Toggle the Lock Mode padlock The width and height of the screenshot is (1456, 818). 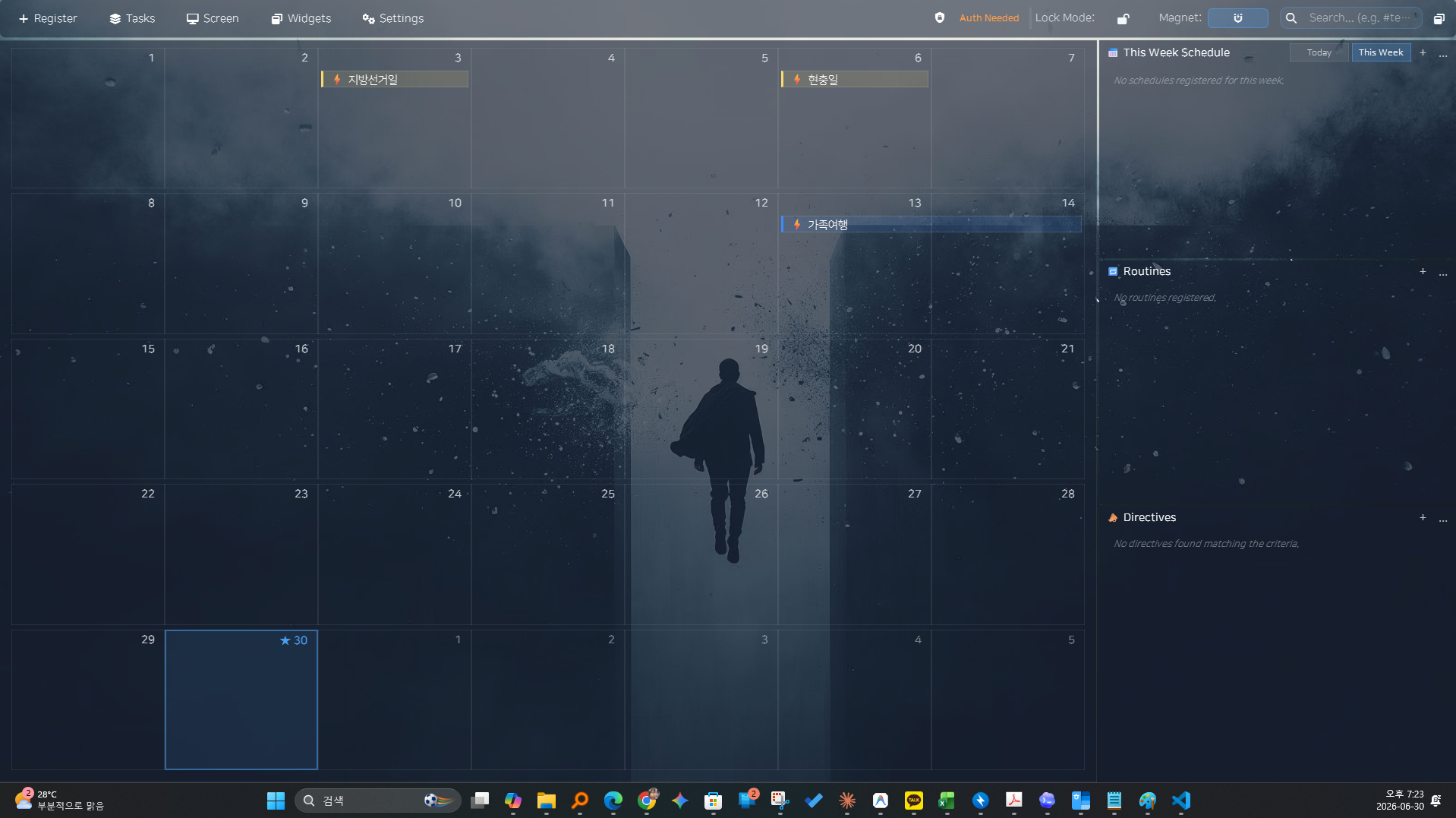[1123, 18]
